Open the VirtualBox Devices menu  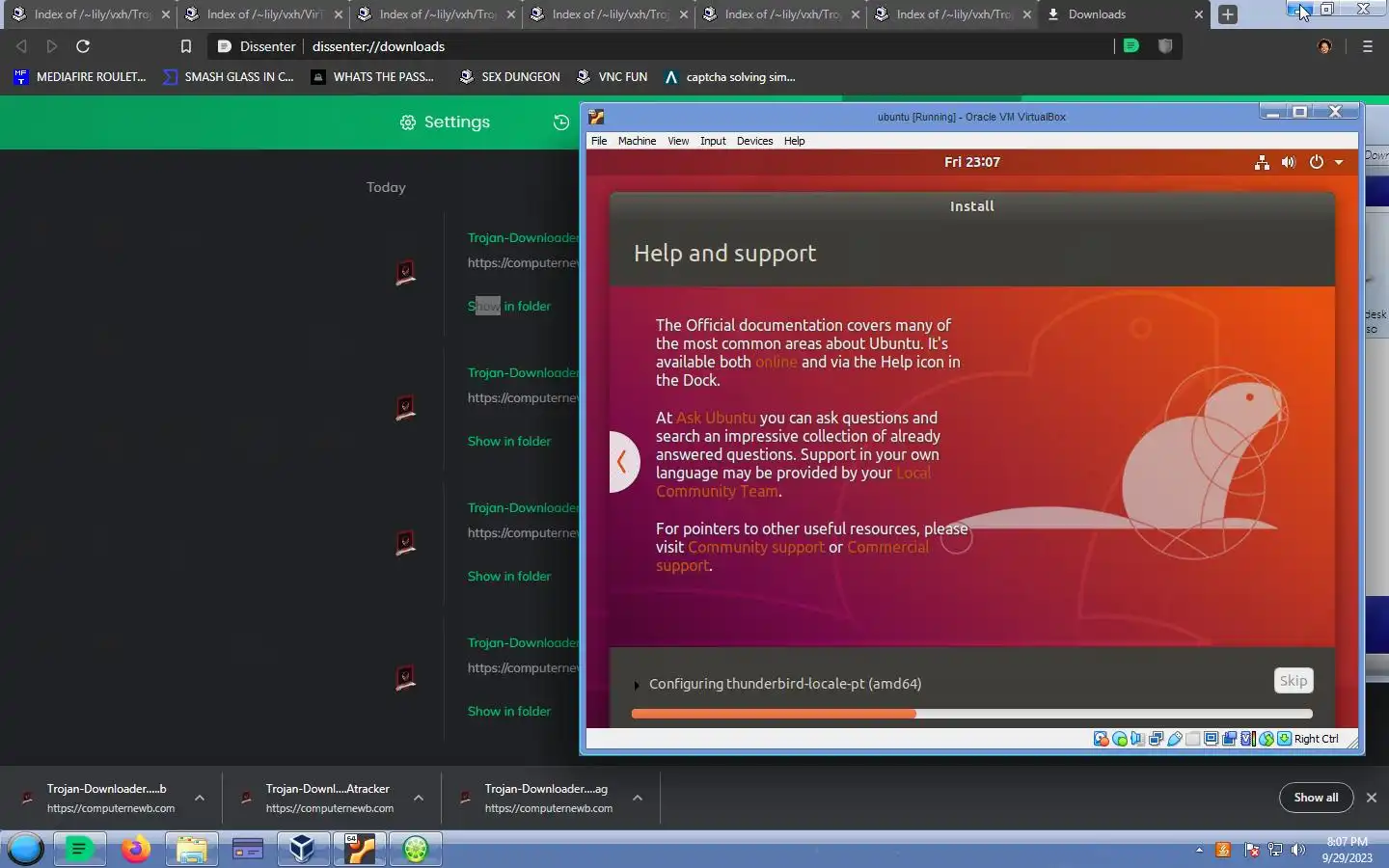pos(754,141)
